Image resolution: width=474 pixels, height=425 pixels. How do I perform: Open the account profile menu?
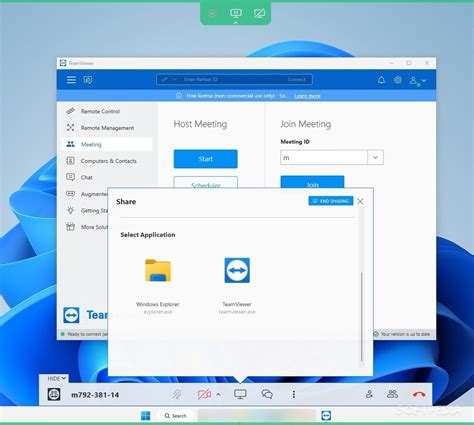tap(418, 80)
